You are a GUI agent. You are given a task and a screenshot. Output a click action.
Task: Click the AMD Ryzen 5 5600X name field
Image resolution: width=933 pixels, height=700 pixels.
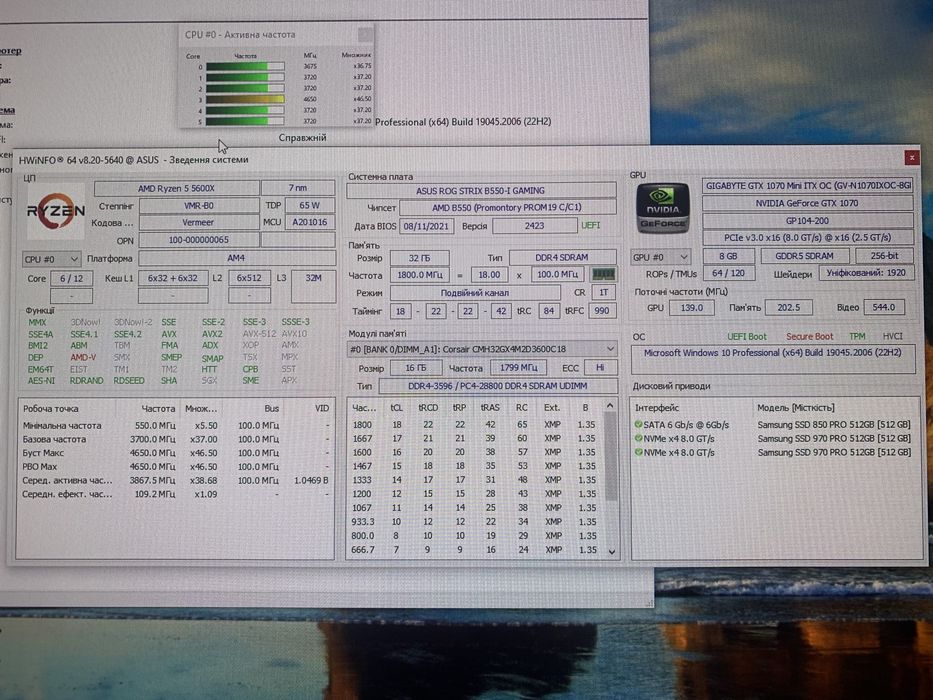177,188
